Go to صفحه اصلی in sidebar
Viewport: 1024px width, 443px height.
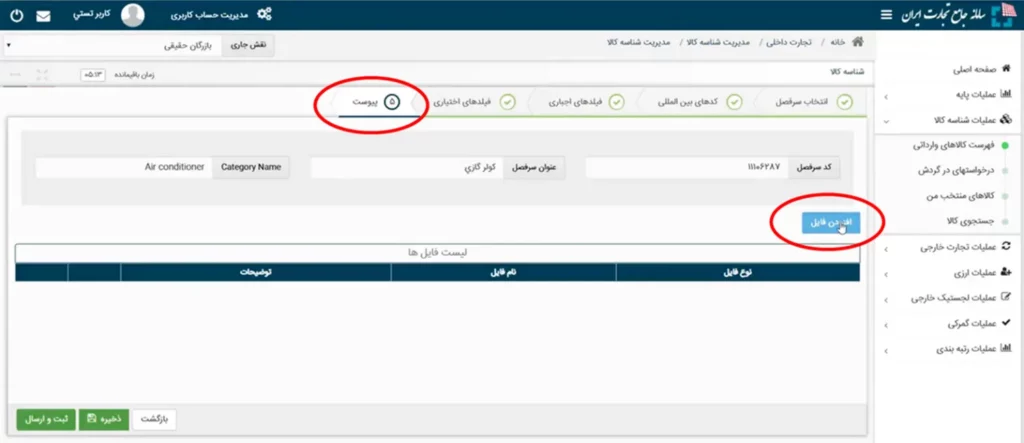(x=982, y=67)
